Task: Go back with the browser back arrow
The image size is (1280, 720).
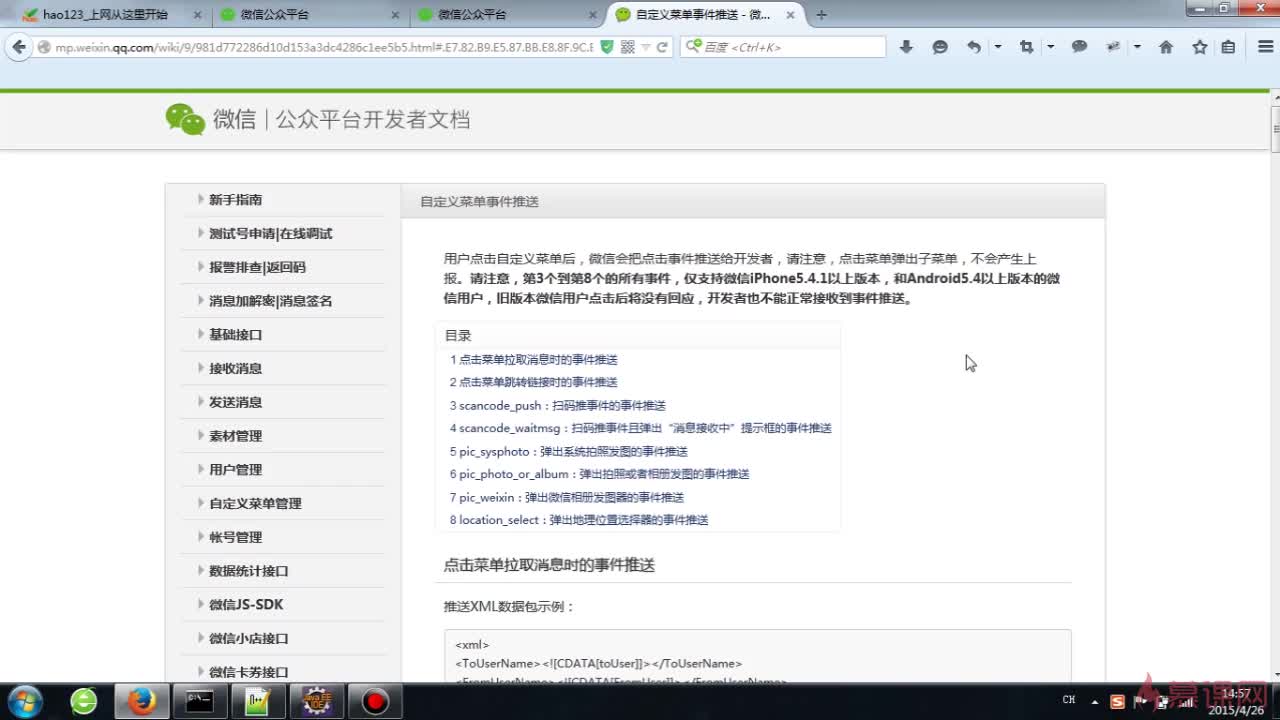Action: click(x=19, y=47)
